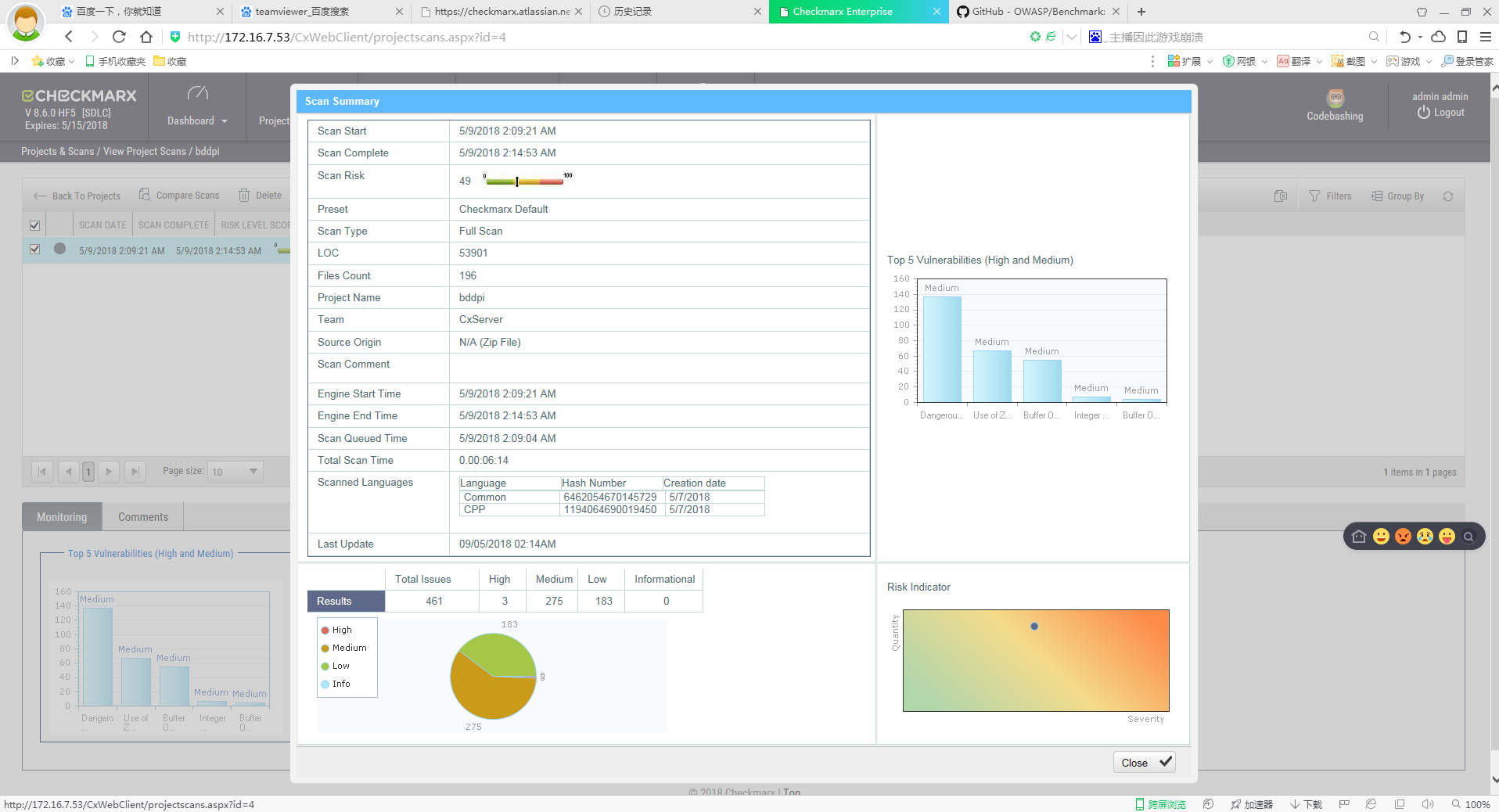Open the screenshot tool dropdown
This screenshot has height=812, width=1499.
pos(1354,61)
